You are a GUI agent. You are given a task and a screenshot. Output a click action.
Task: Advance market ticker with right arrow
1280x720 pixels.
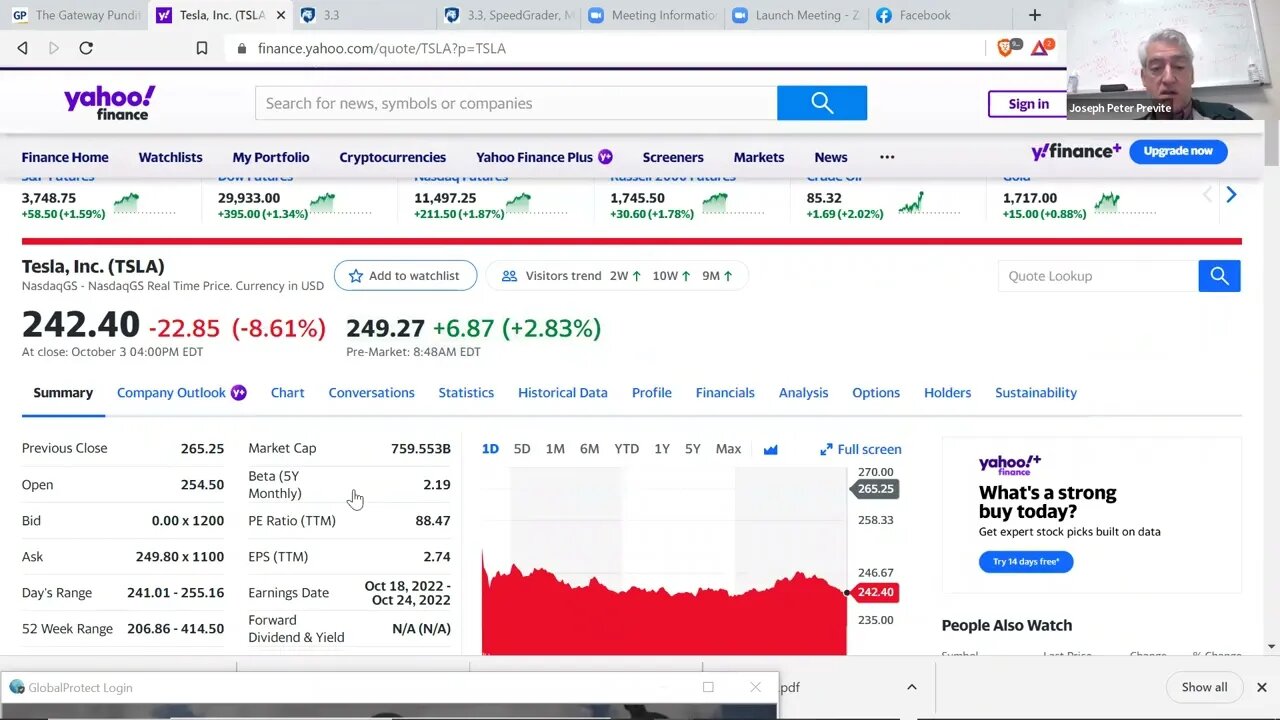click(1231, 195)
